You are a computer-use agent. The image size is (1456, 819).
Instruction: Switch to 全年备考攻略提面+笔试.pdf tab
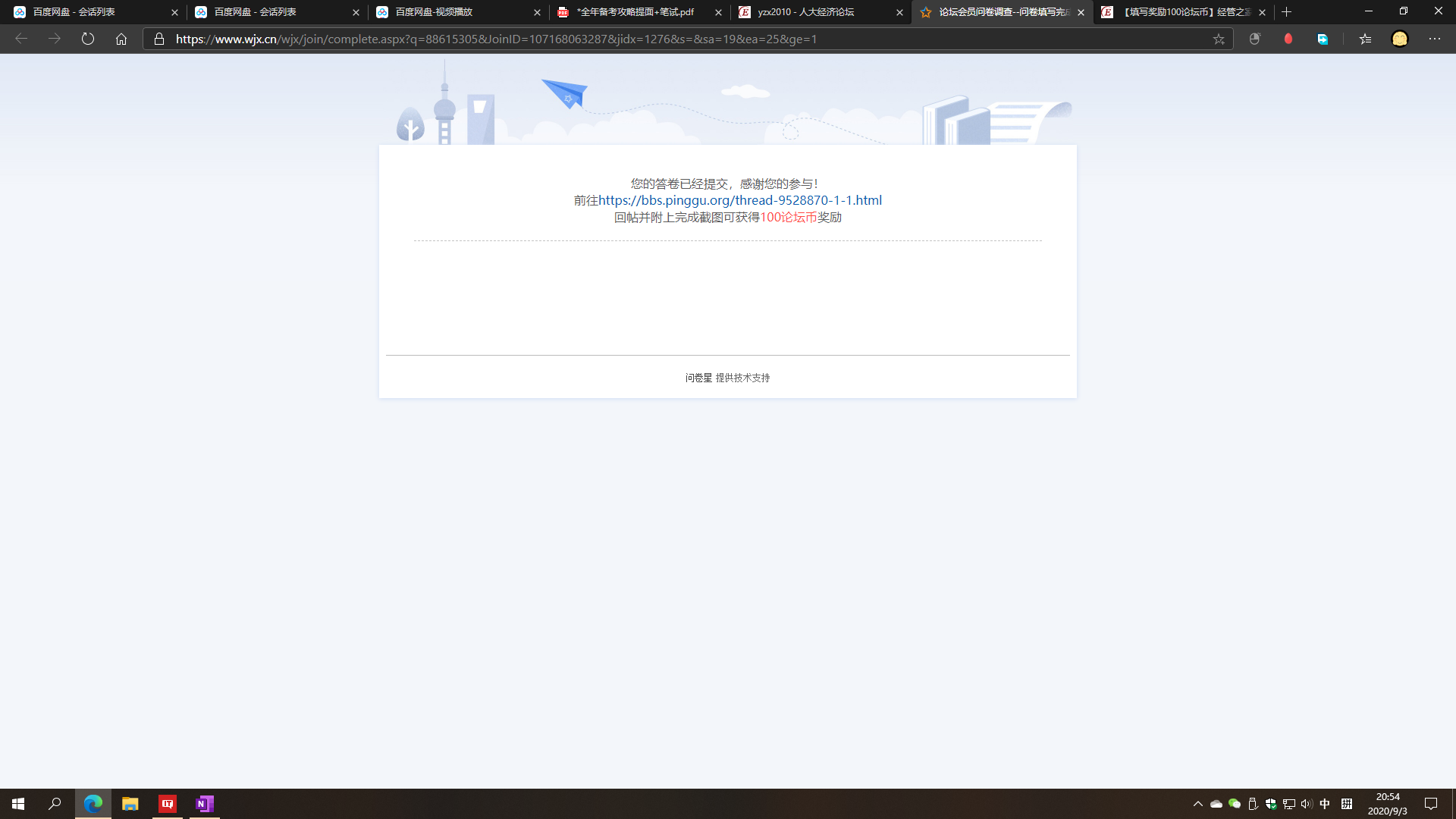(635, 12)
